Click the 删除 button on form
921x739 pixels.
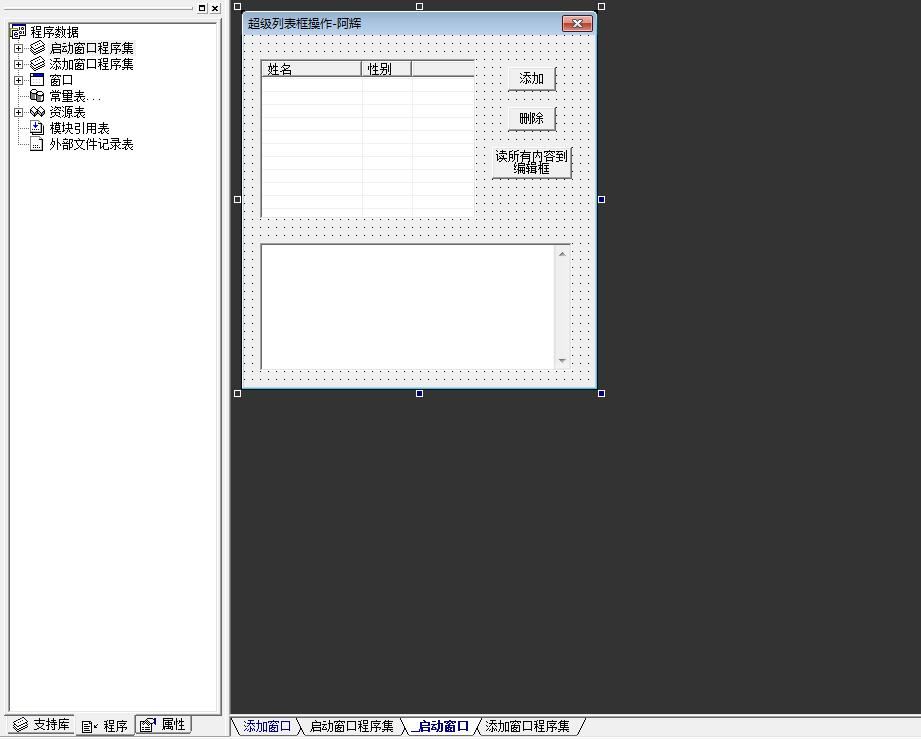tap(531, 119)
